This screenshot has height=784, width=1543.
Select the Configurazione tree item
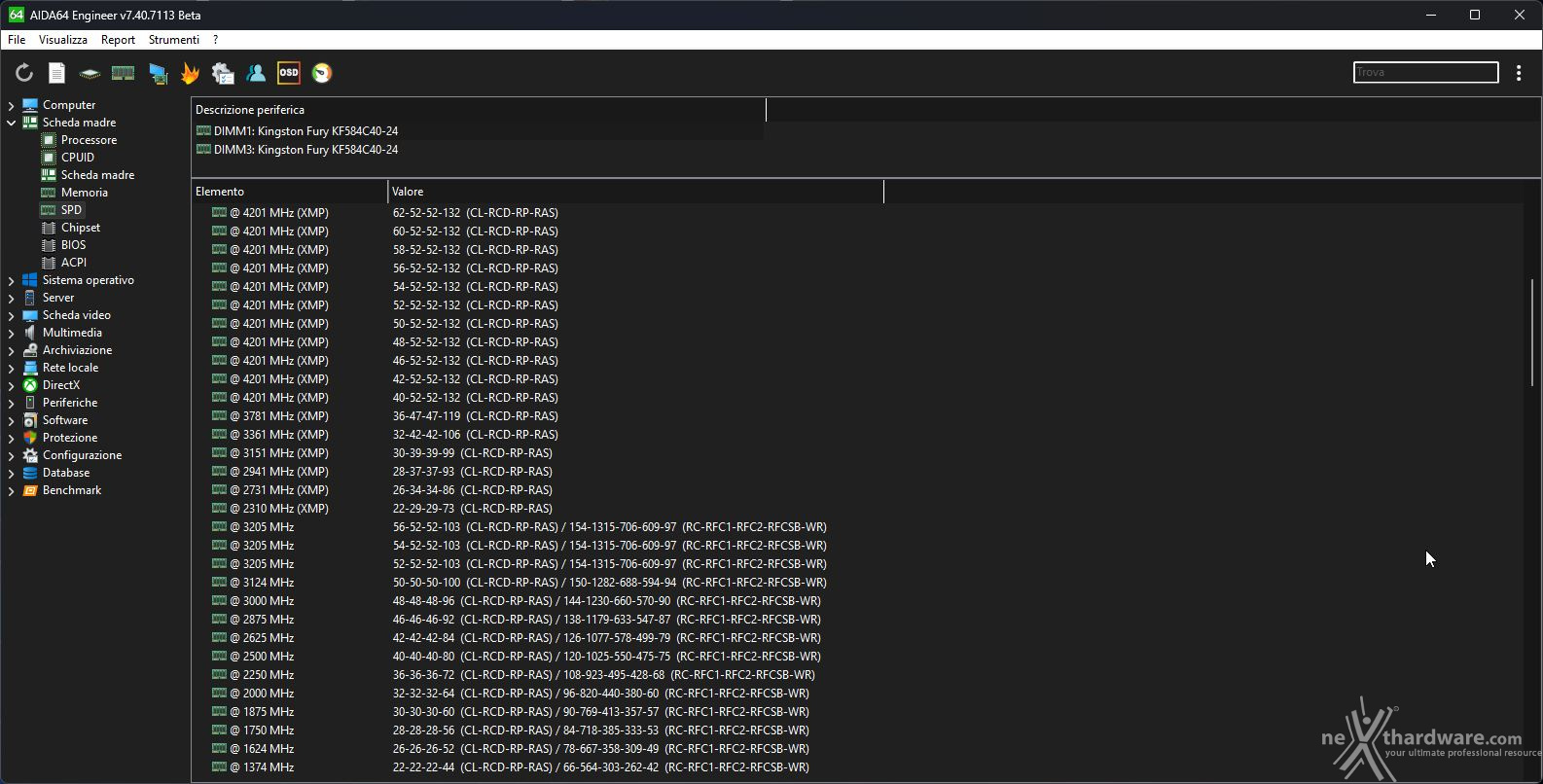(82, 455)
